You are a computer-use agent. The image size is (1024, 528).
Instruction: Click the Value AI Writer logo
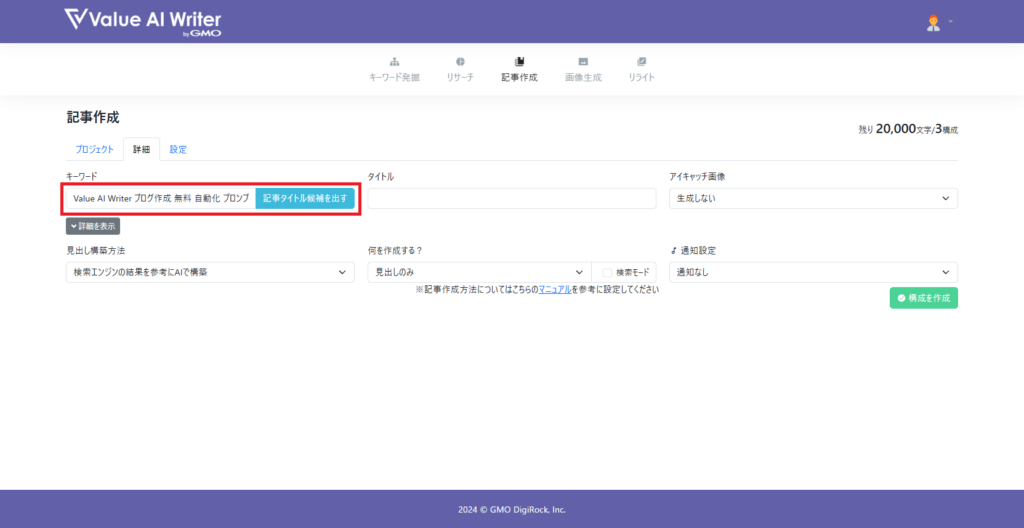coord(142,21)
